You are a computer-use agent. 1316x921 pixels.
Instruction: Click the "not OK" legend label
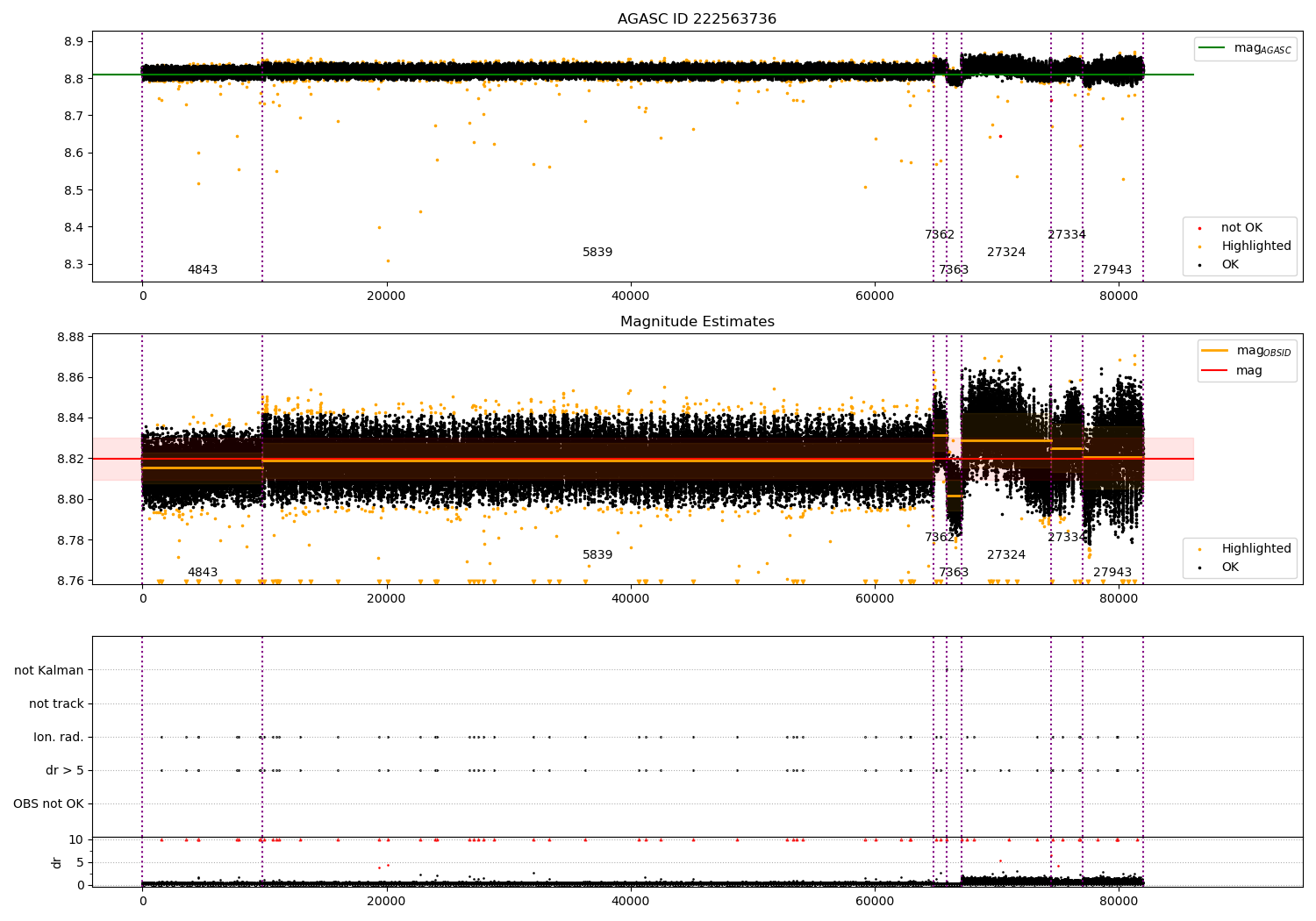(x=1241, y=228)
